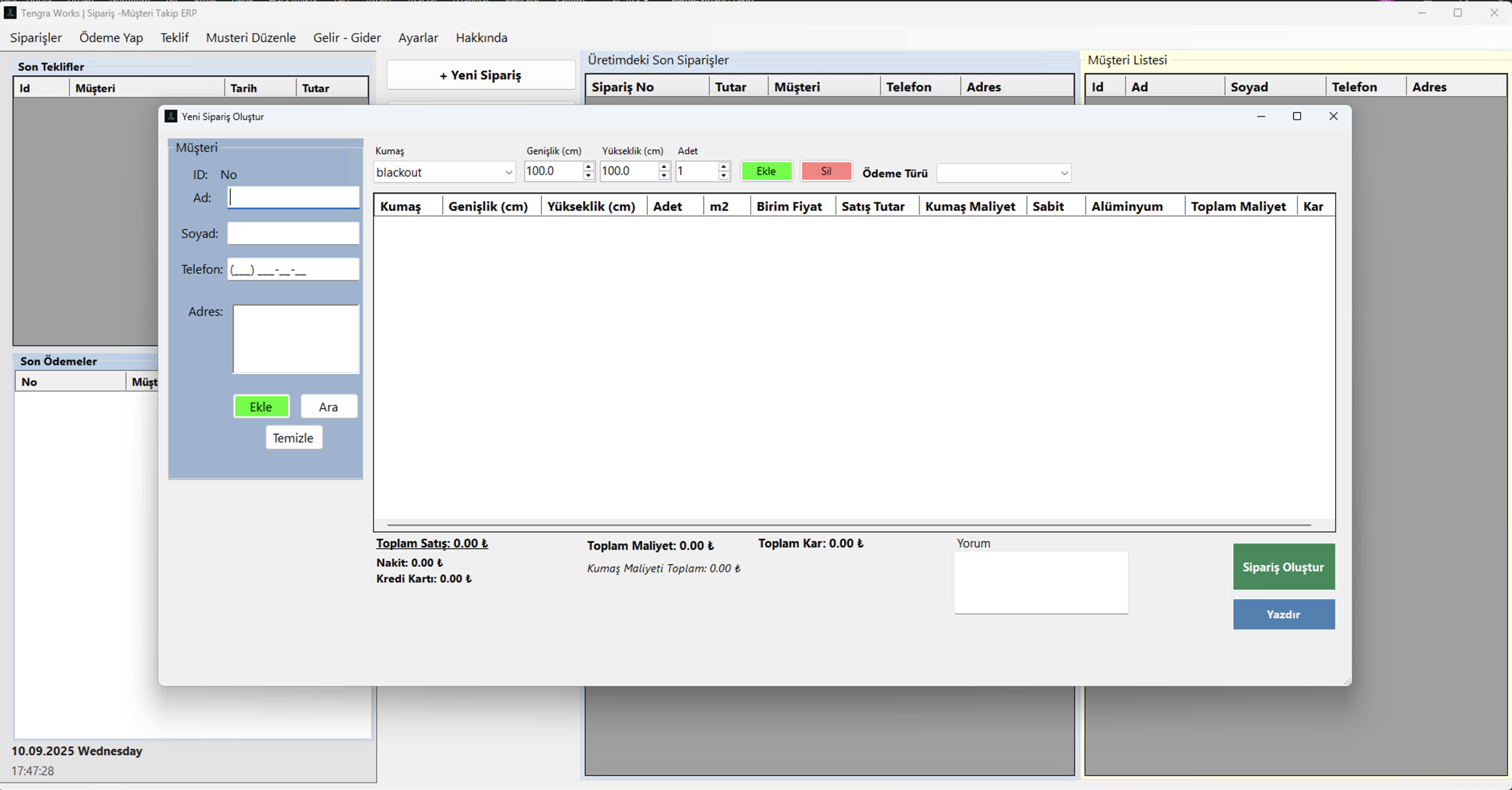This screenshot has height=790, width=1512.
Task: Focus the Soyad input field
Action: (293, 234)
